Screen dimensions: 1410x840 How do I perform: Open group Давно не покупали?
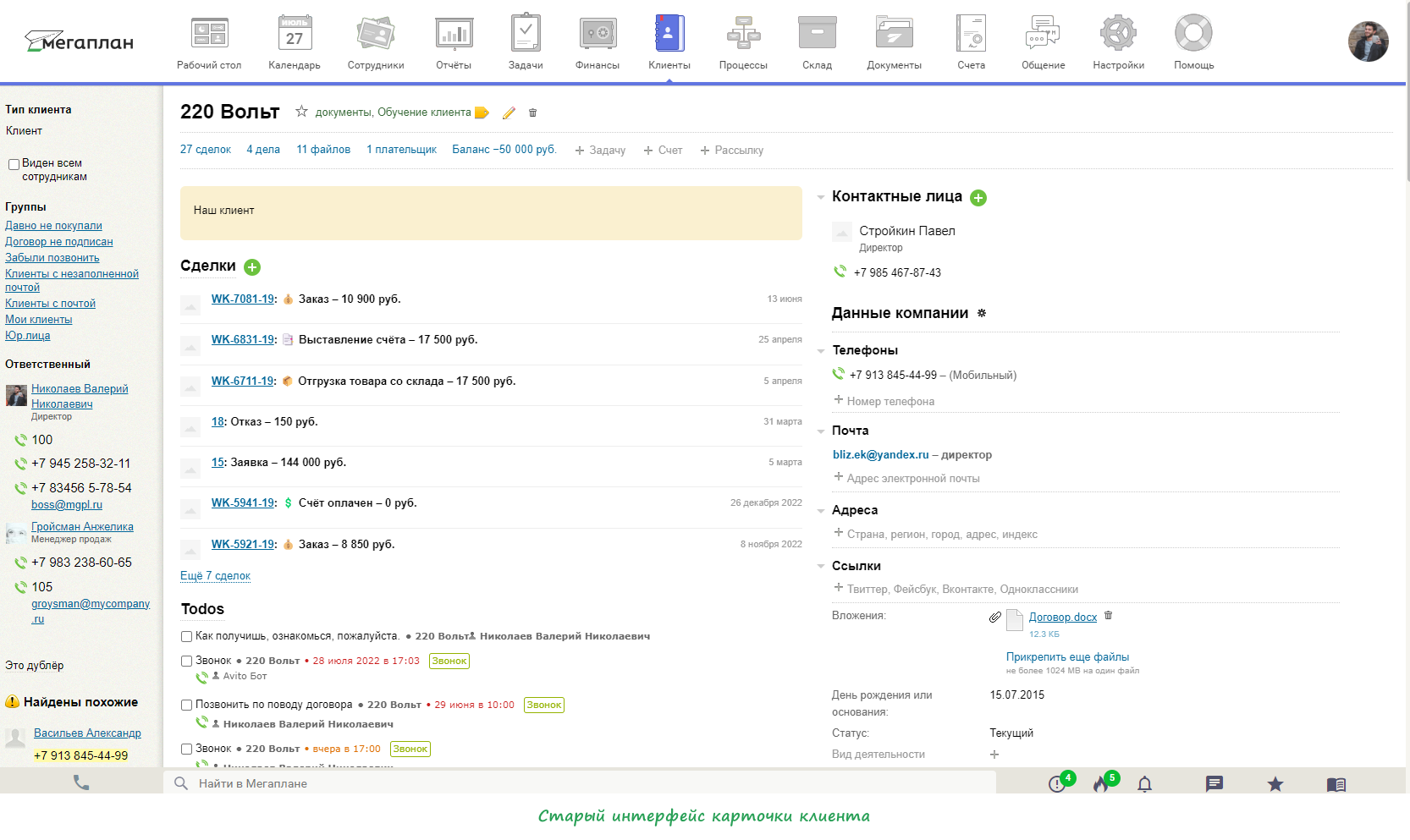[53, 226]
